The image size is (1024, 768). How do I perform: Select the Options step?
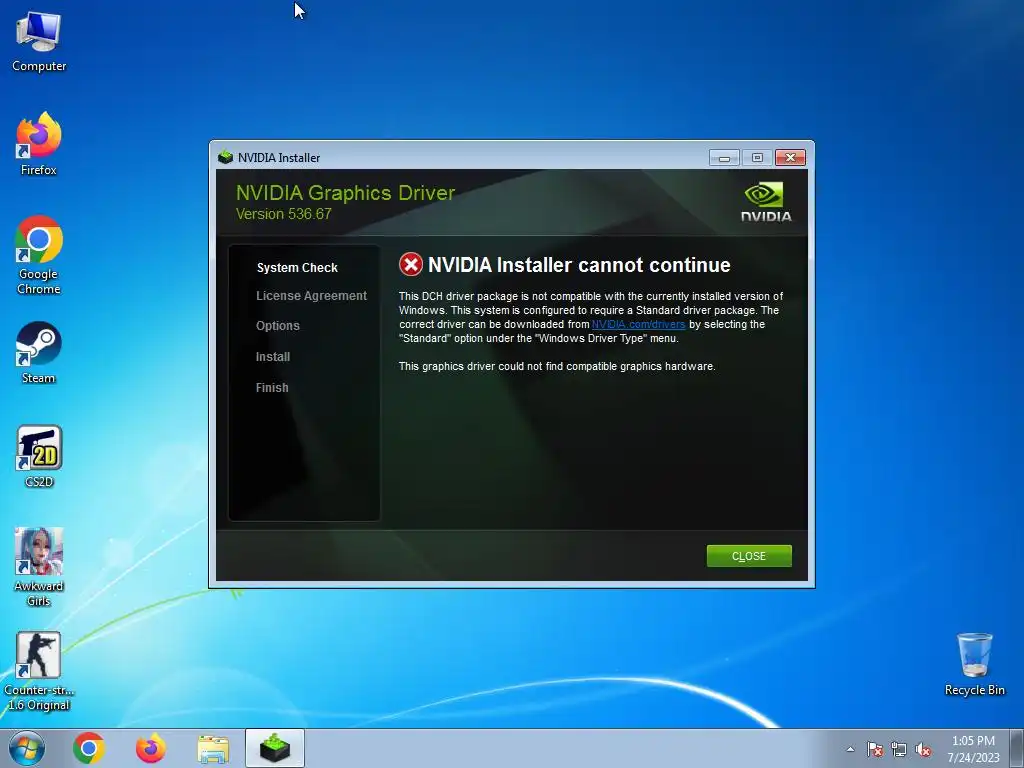(278, 325)
